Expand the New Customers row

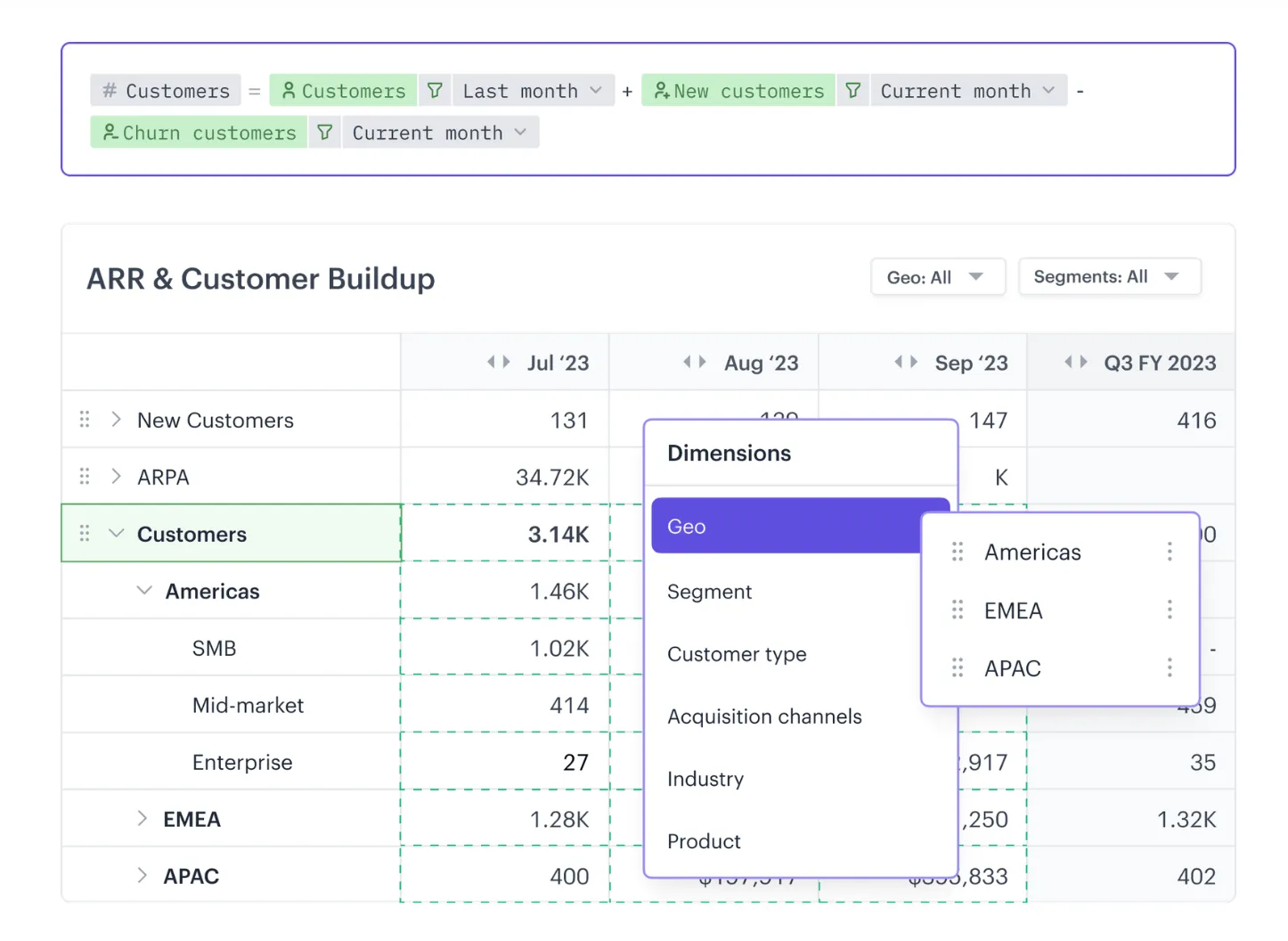116,419
